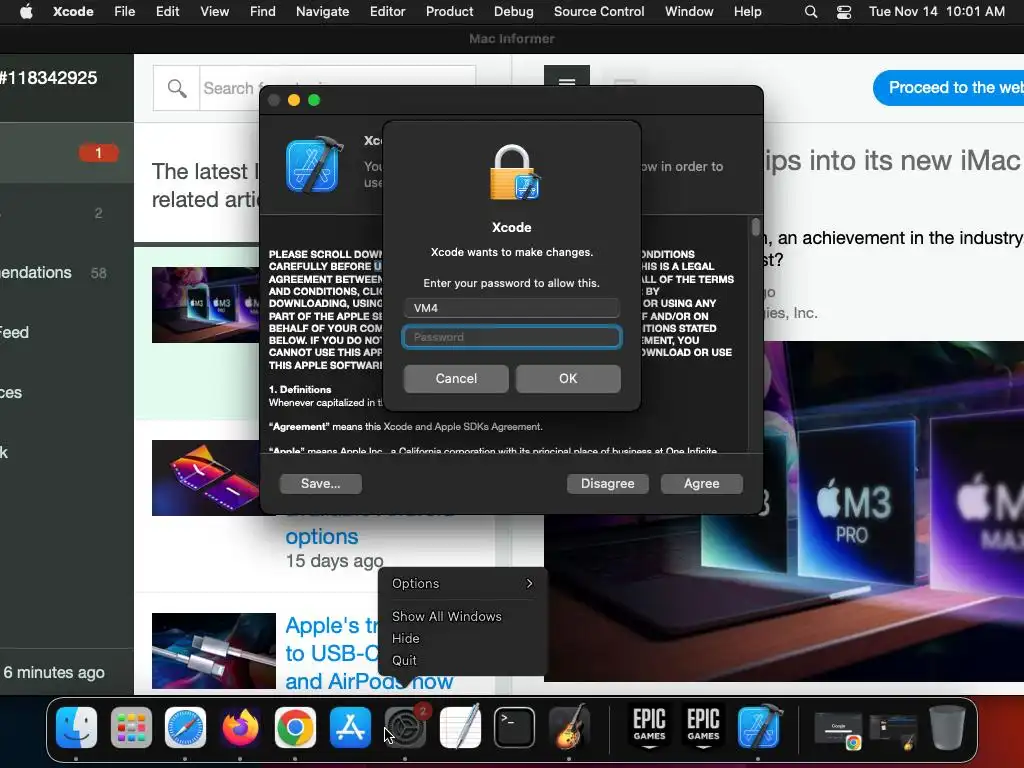Open Terminal from the Dock

515,727
